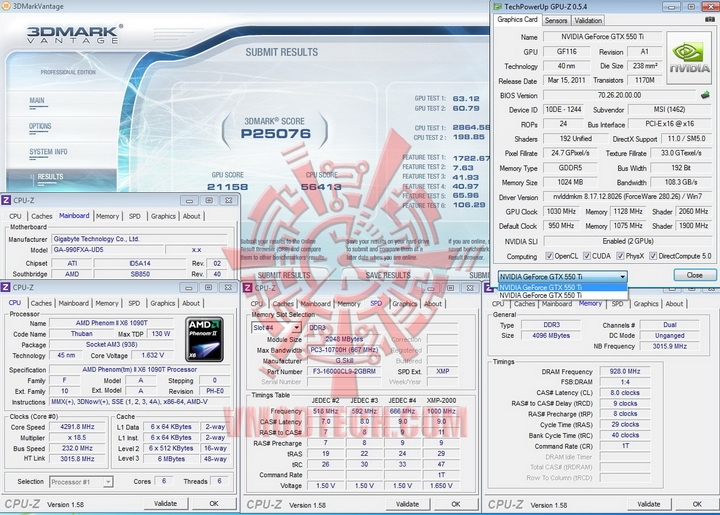720x515 pixels.
Task: Click the GPU Clock value 1030 MHz
Action: coord(561,212)
